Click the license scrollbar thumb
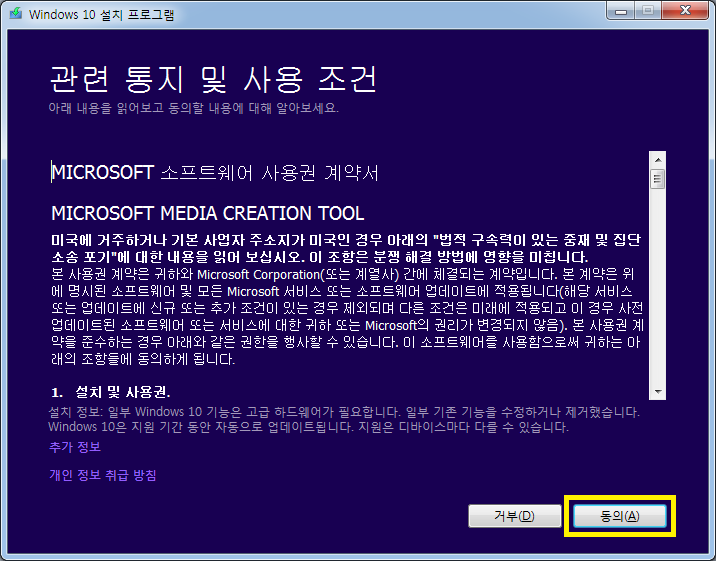 click(x=658, y=179)
